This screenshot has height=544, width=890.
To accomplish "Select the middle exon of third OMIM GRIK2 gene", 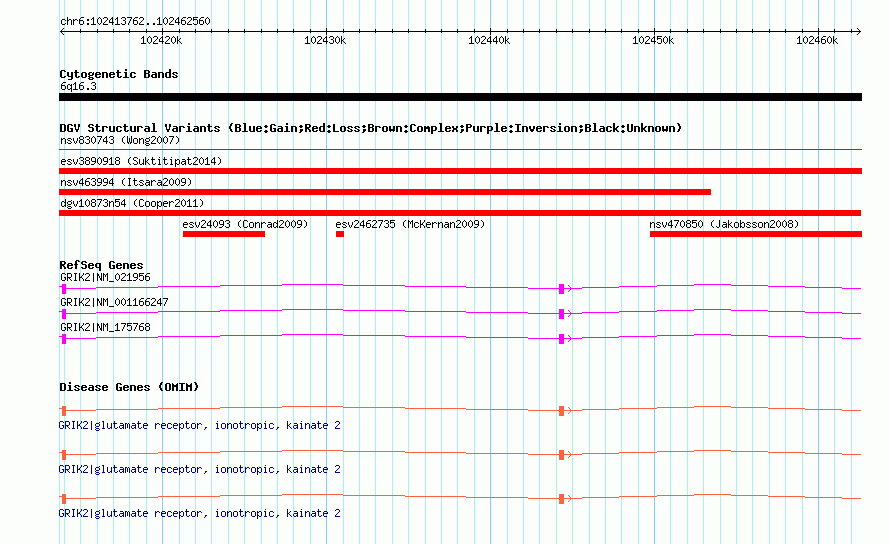I will click(561, 499).
